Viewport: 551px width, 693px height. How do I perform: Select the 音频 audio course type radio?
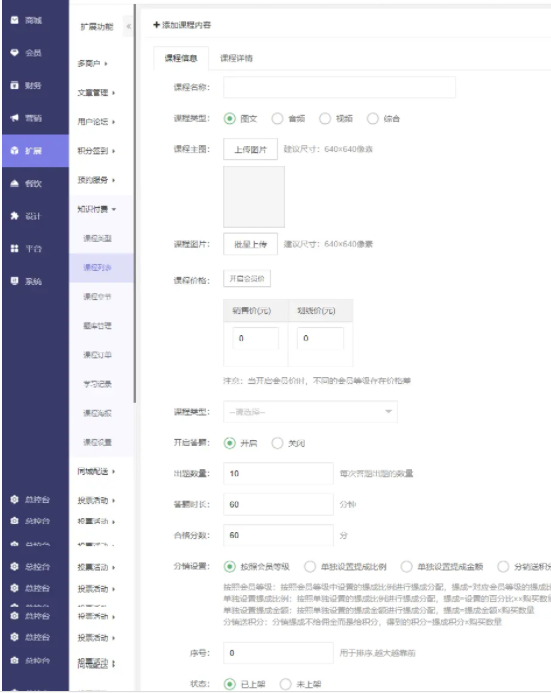[x=277, y=118]
